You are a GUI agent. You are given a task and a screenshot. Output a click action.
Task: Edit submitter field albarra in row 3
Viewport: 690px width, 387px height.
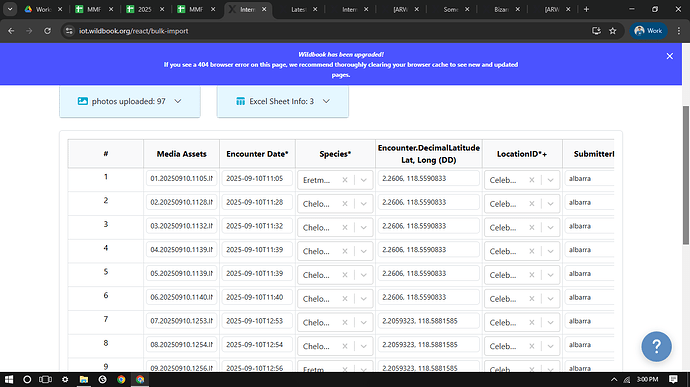[x=590, y=226]
